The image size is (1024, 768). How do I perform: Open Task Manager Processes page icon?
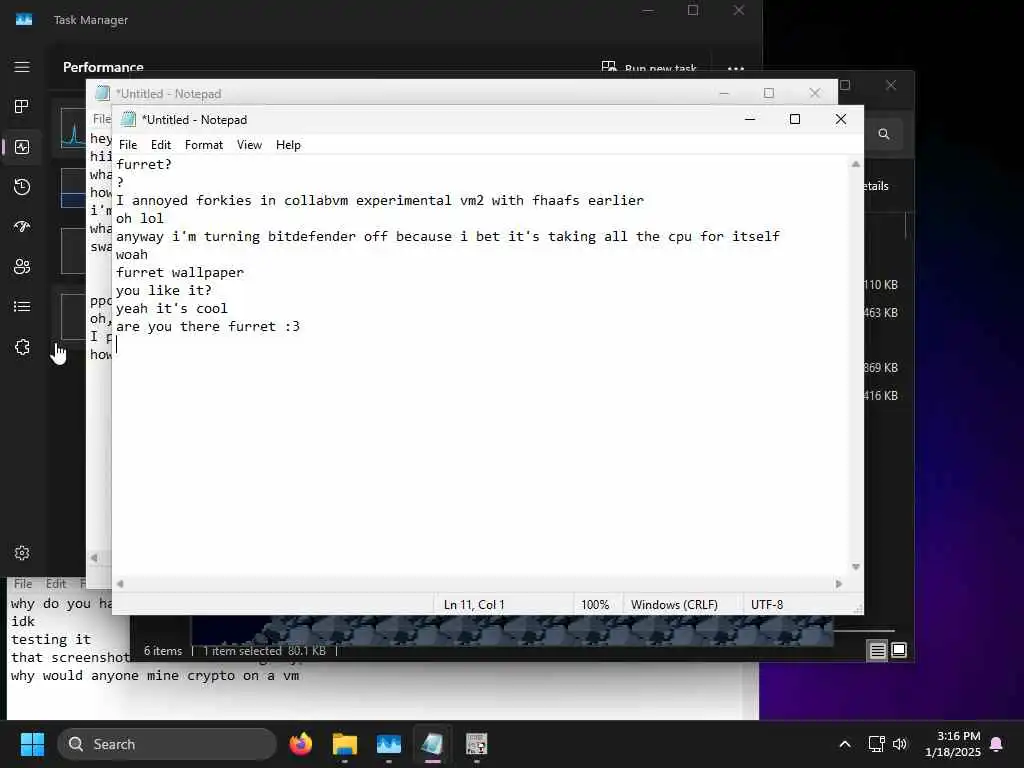coord(22,106)
